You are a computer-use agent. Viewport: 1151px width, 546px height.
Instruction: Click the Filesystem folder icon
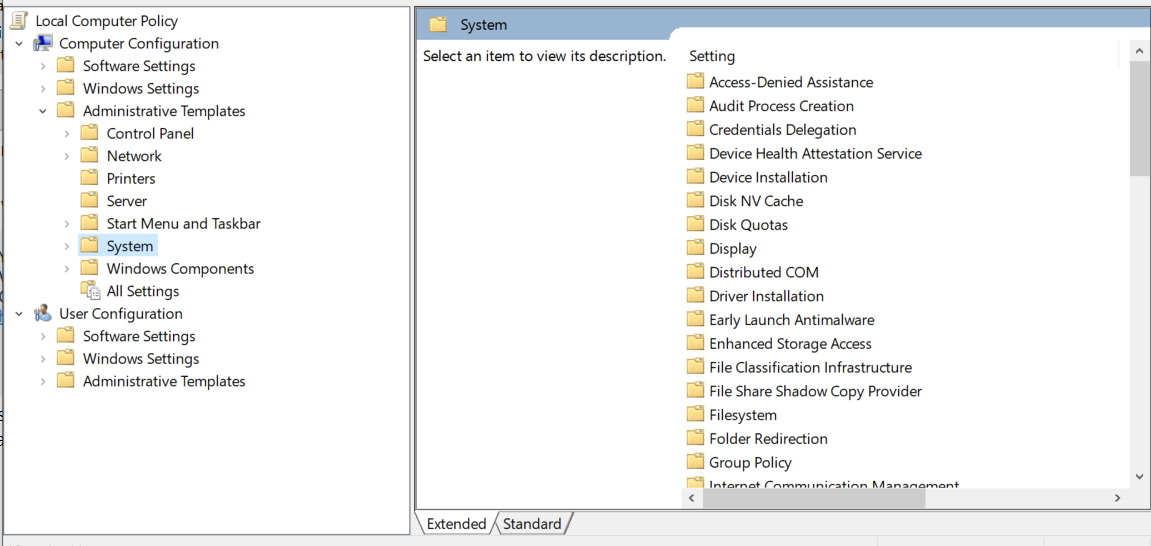pyautogui.click(x=695, y=415)
